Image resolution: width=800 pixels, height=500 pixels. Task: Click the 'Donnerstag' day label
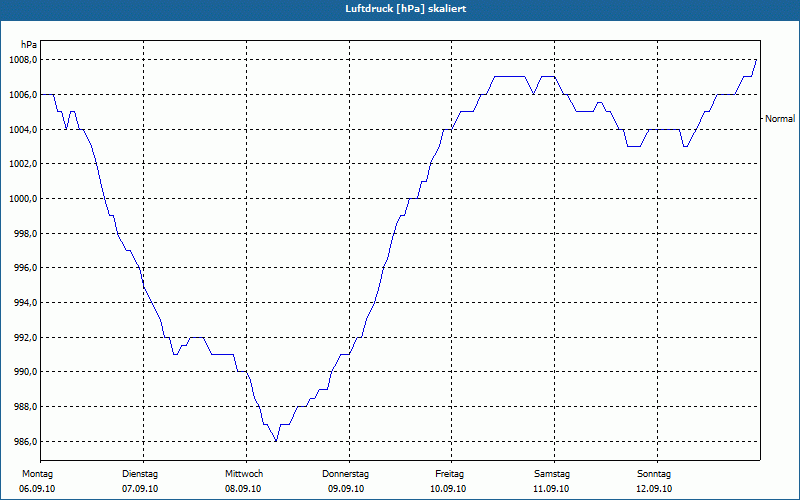(x=345, y=474)
